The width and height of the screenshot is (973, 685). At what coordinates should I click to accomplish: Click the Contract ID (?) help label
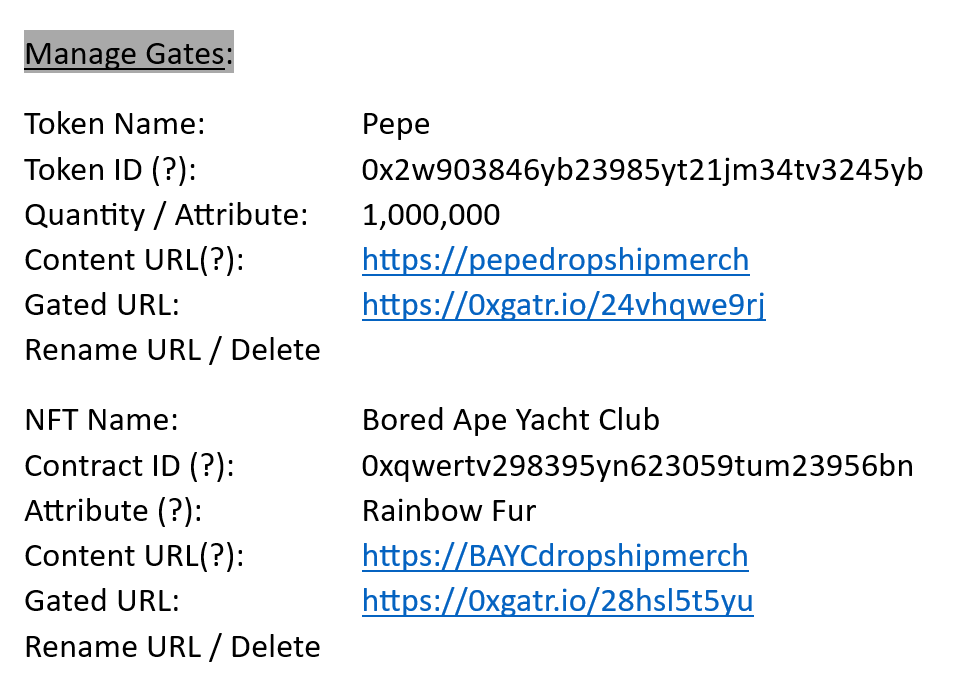(130, 466)
